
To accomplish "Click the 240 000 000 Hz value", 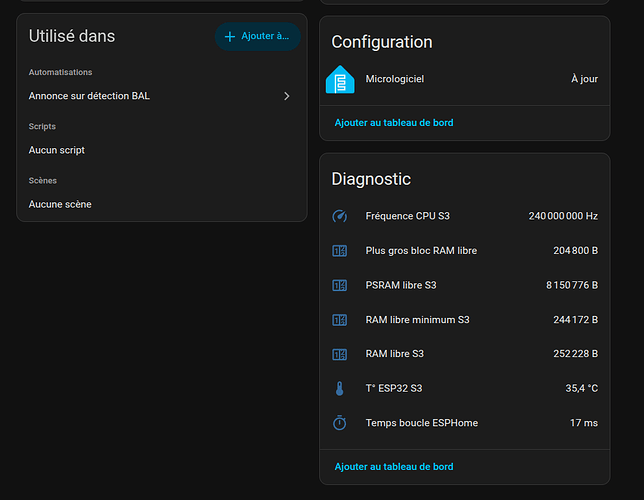I will point(563,216).
